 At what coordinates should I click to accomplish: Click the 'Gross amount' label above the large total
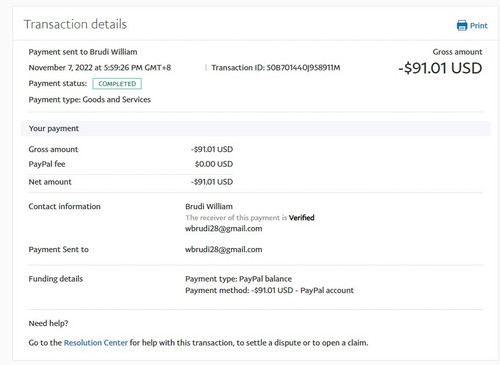pyautogui.click(x=457, y=52)
